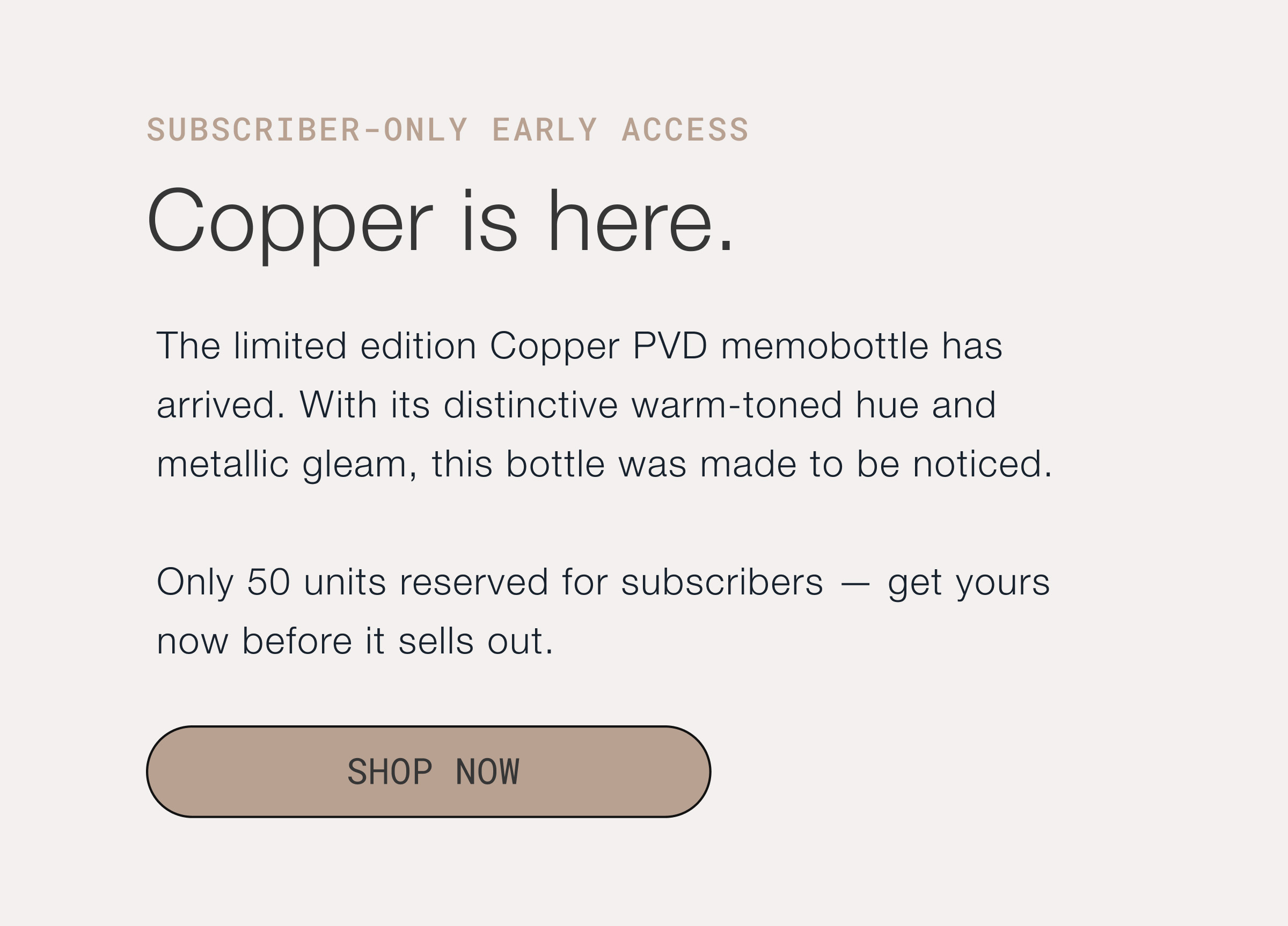1288x926 pixels.
Task: Click the word 'reserved' in second paragraph
Action: click(474, 582)
